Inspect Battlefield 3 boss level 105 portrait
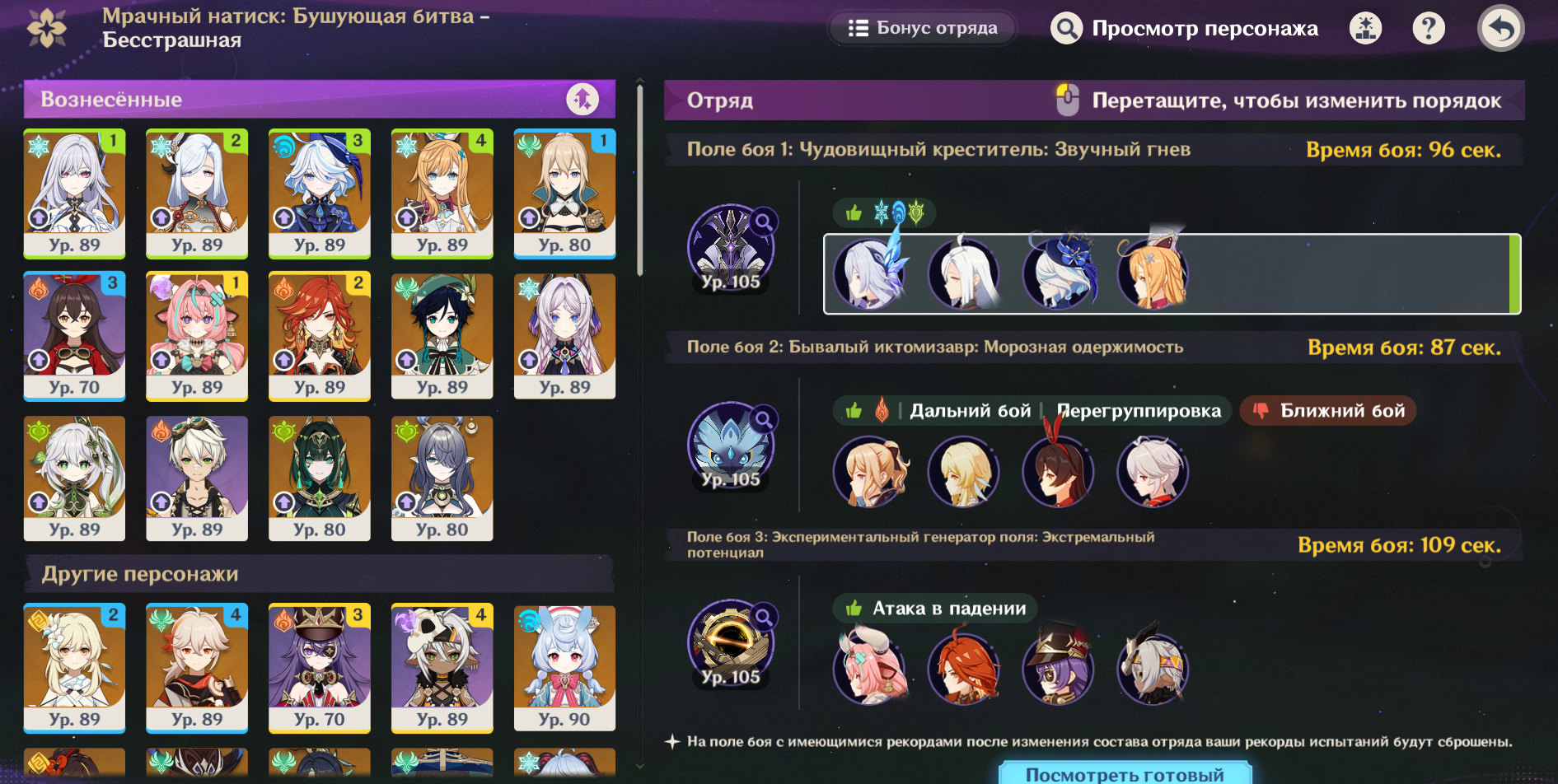 (x=731, y=644)
